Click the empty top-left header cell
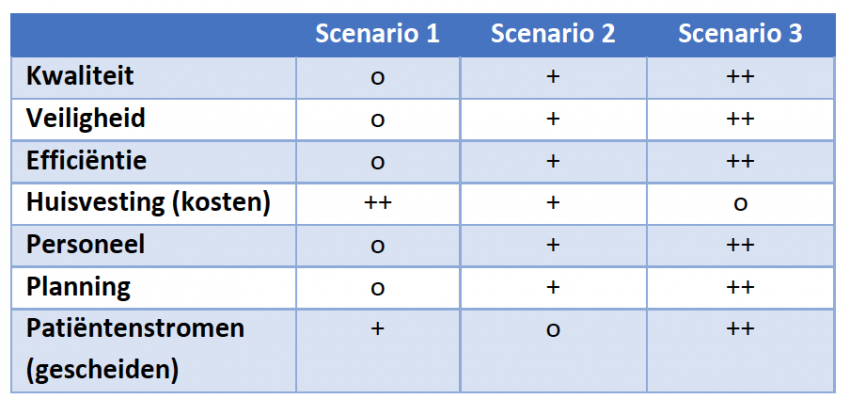 (153, 35)
